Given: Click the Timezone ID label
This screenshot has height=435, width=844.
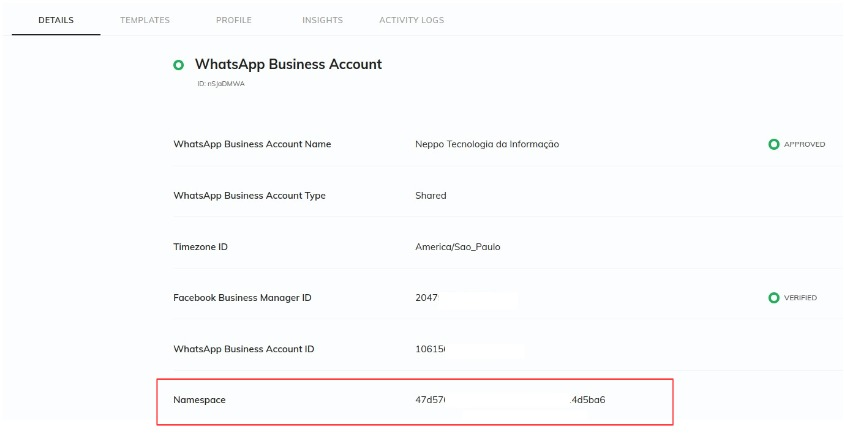Looking at the screenshot, I should pos(200,247).
